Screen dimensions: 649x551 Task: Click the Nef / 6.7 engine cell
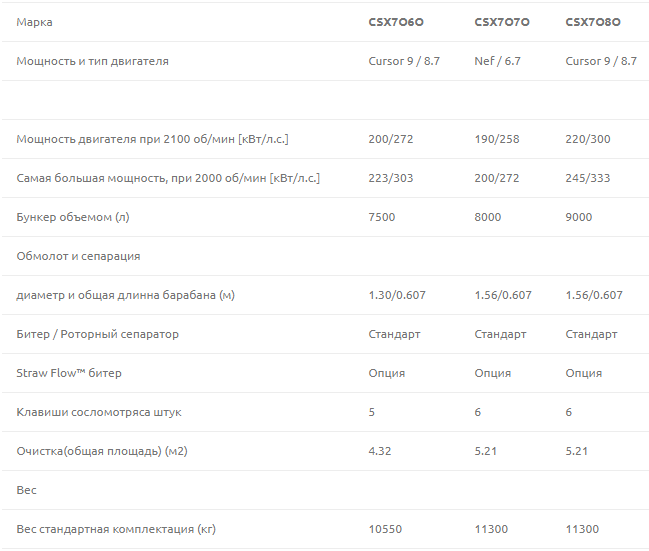coord(497,61)
